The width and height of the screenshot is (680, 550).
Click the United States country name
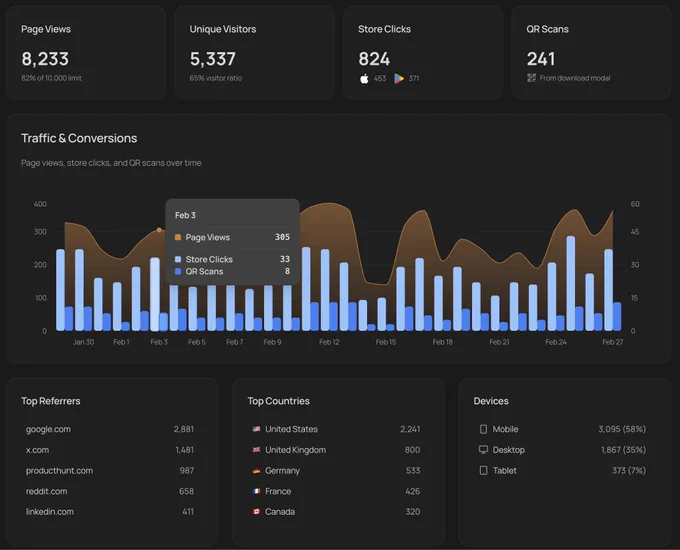pos(291,429)
